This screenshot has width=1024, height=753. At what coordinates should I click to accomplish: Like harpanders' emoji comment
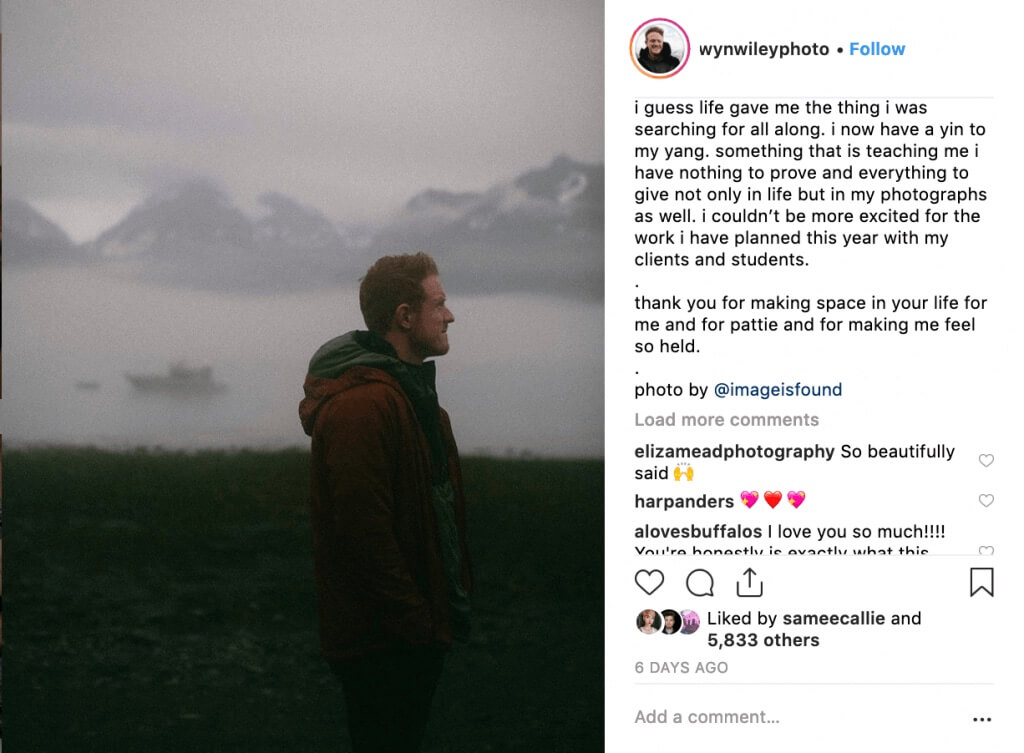tap(986, 501)
